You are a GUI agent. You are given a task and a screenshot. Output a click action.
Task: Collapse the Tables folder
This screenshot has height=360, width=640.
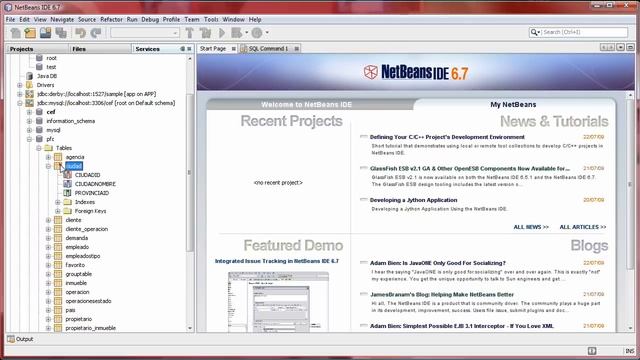pyautogui.click(x=39, y=148)
